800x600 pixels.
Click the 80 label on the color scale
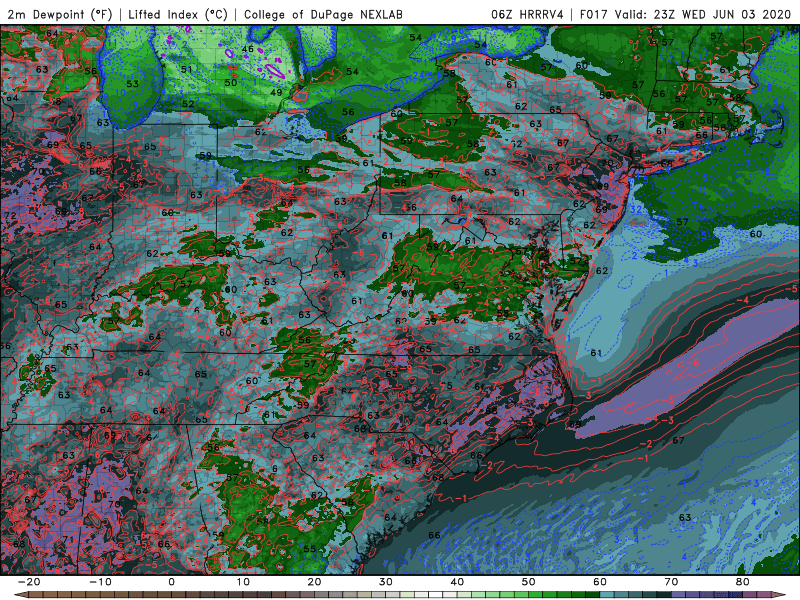coord(743,582)
